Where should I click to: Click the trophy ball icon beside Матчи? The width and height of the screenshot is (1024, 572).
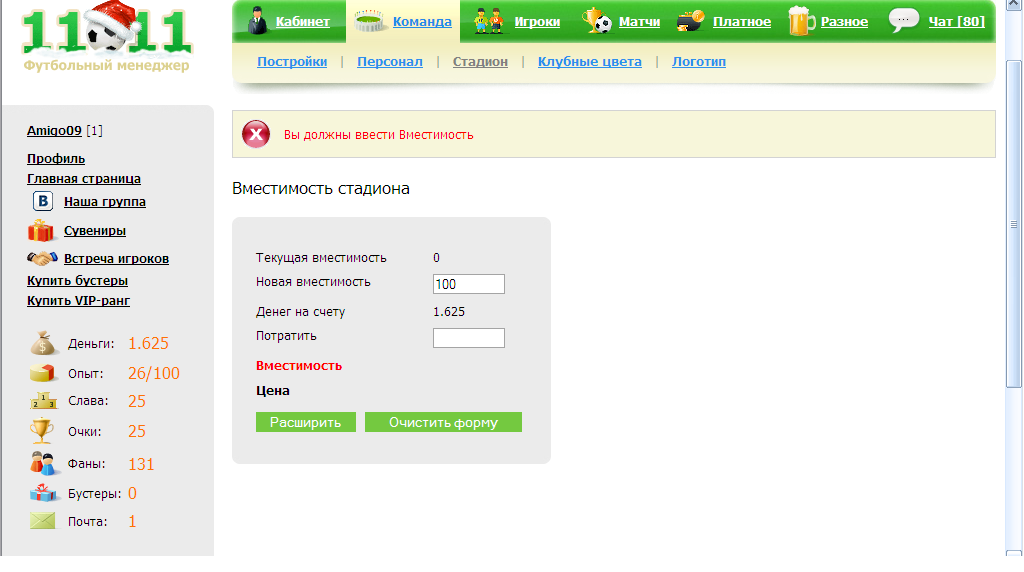(x=597, y=20)
